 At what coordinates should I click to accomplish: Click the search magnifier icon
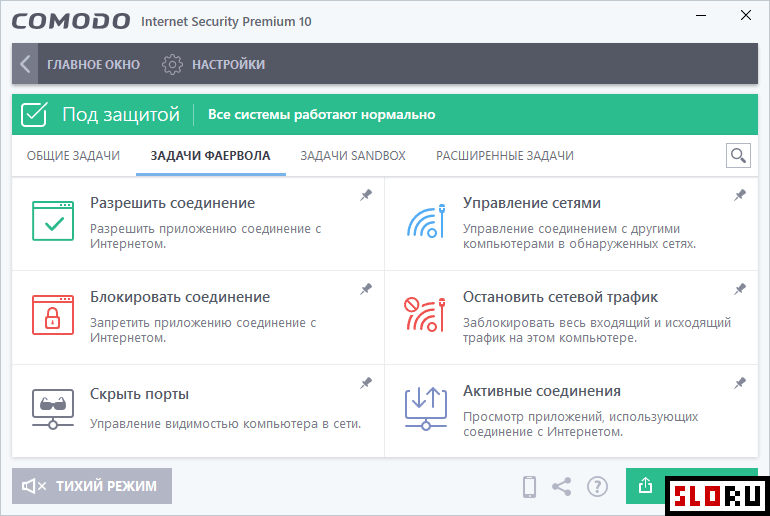point(738,156)
